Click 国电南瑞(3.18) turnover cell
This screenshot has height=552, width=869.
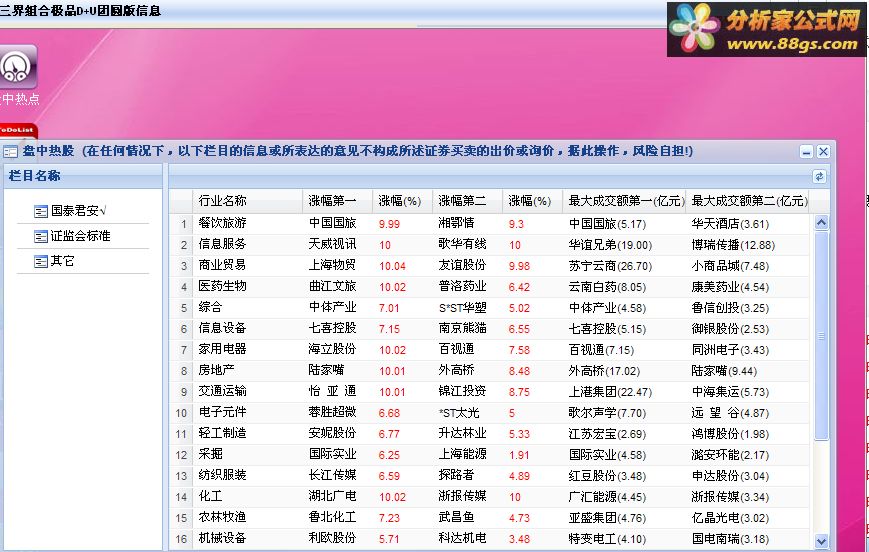click(x=730, y=539)
